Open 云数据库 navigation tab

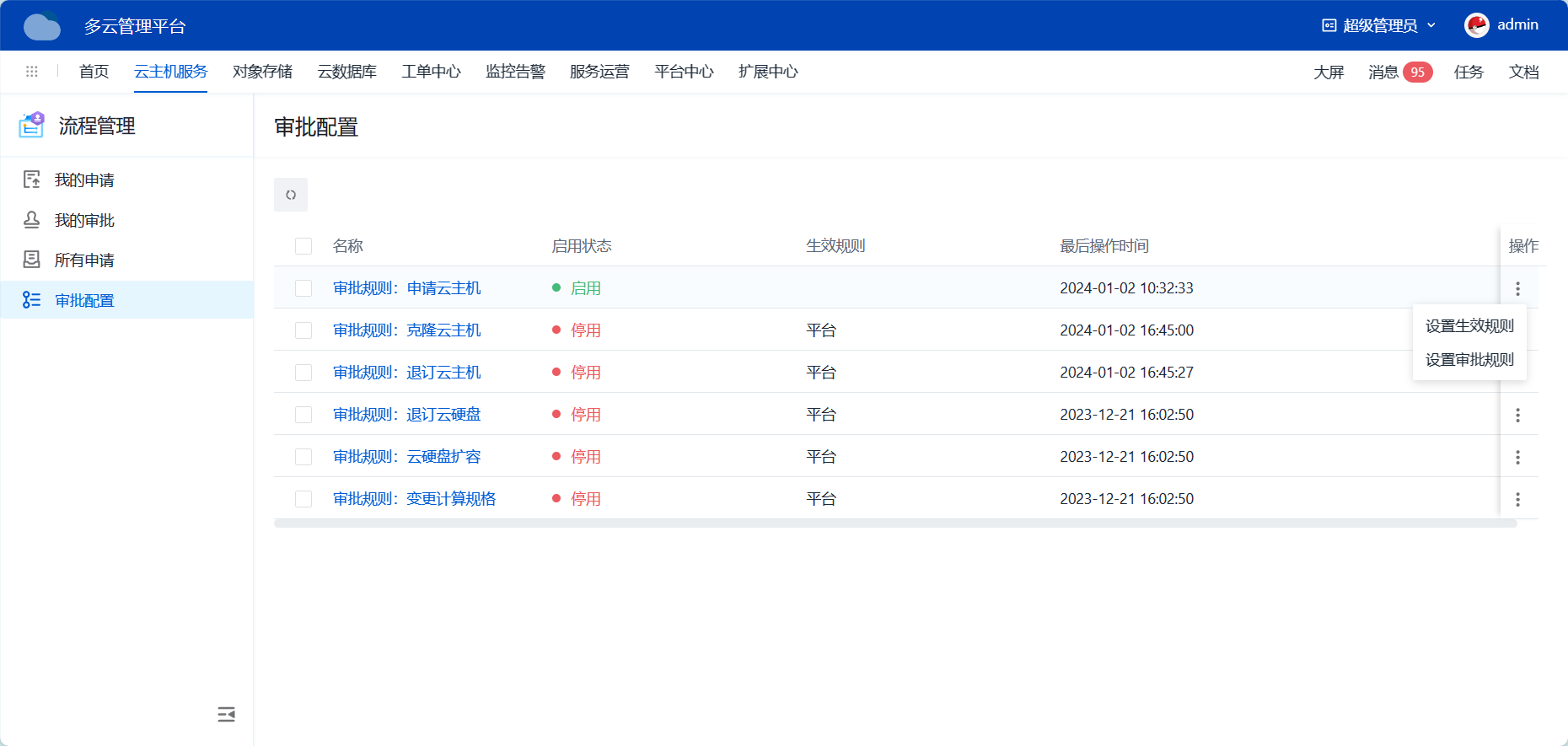click(x=346, y=72)
